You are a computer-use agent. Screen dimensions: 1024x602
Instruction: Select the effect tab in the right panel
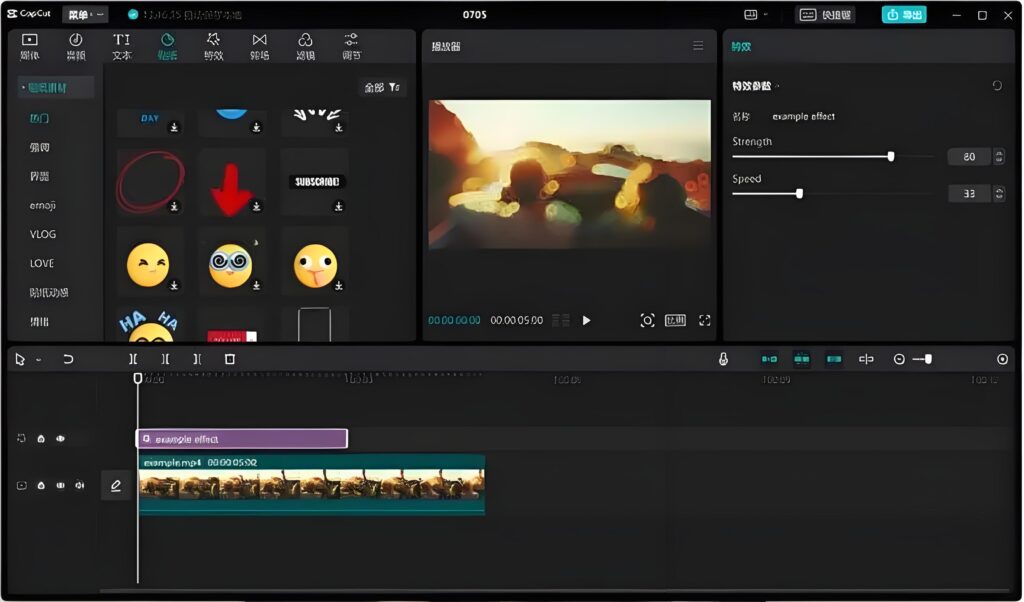coord(741,46)
